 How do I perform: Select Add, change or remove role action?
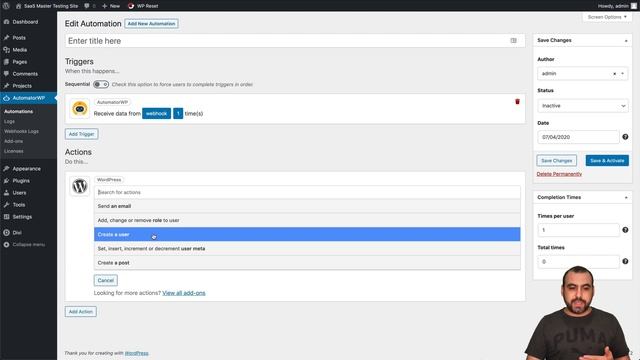tap(307, 220)
